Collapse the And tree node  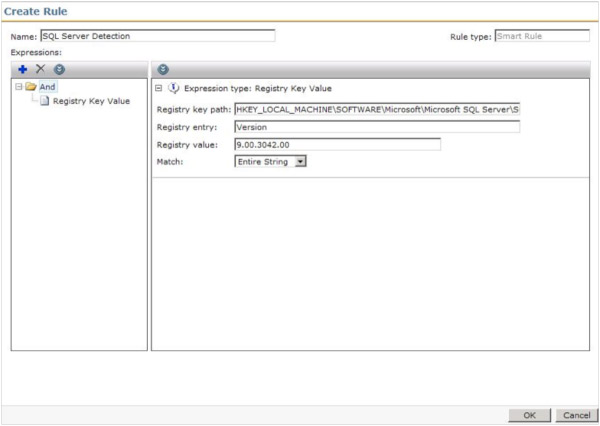(x=18, y=87)
